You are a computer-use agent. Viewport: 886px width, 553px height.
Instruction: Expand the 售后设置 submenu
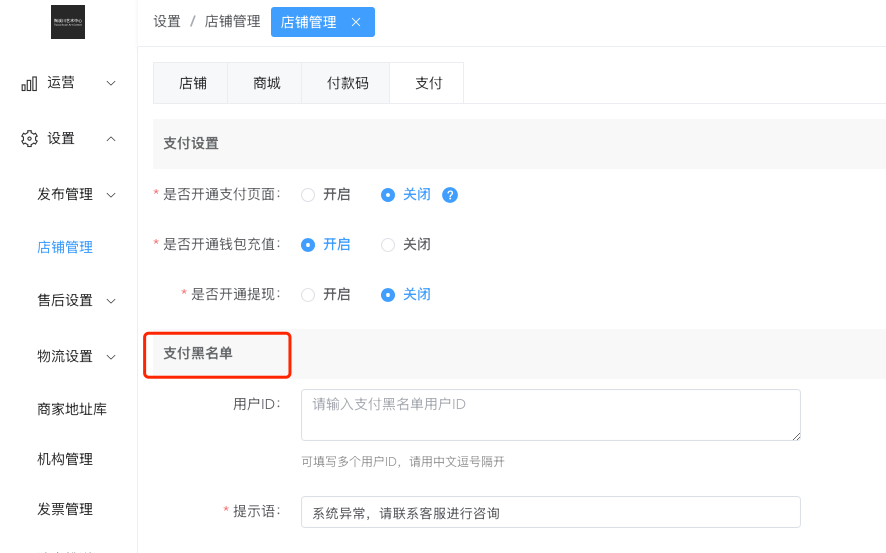pyautogui.click(x=111, y=301)
